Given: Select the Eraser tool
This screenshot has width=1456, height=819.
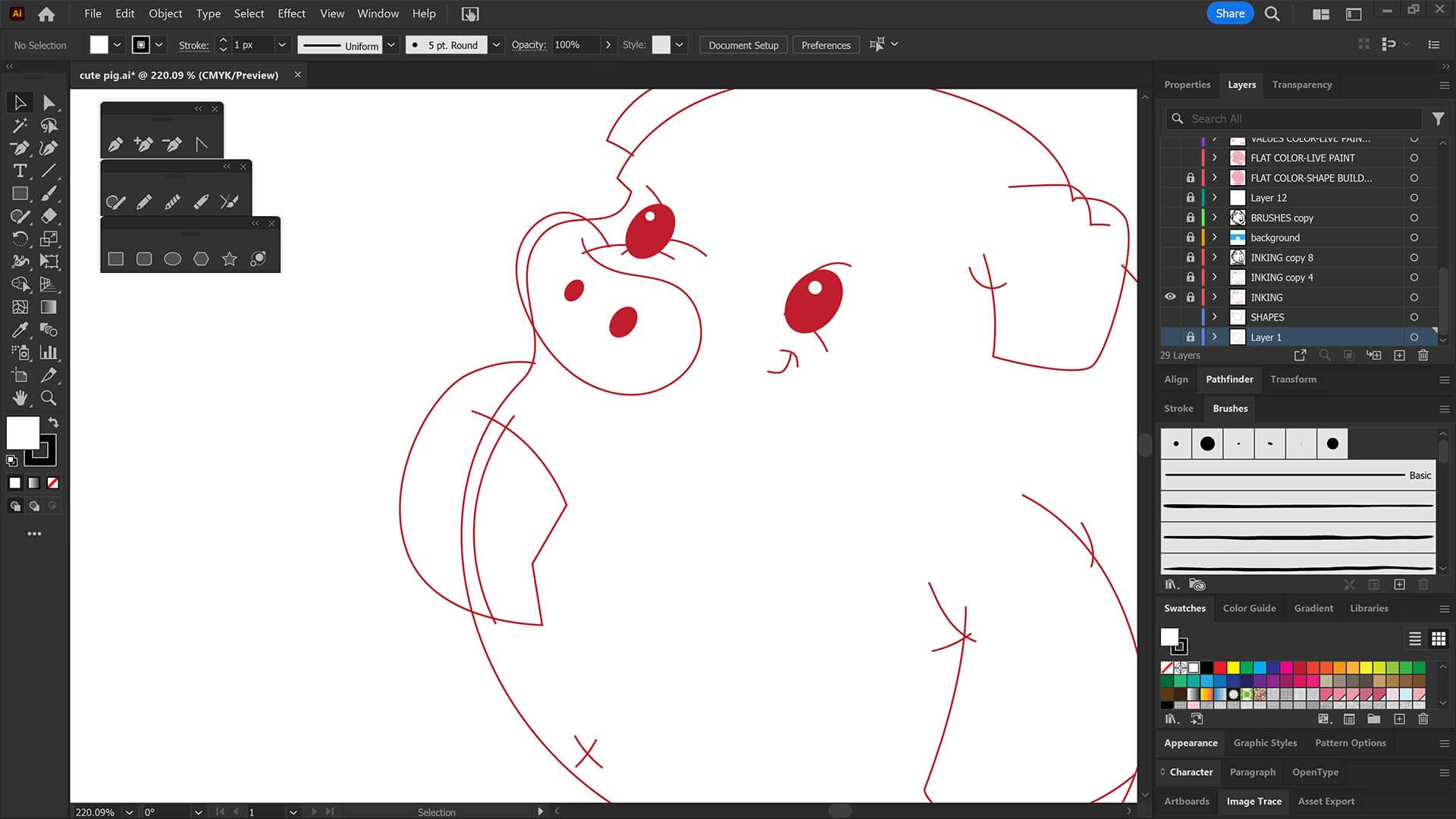Looking at the screenshot, I should pos(49,216).
